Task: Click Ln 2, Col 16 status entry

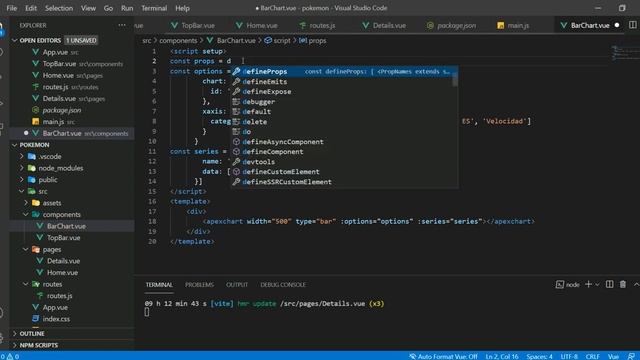Action: (x=502, y=356)
